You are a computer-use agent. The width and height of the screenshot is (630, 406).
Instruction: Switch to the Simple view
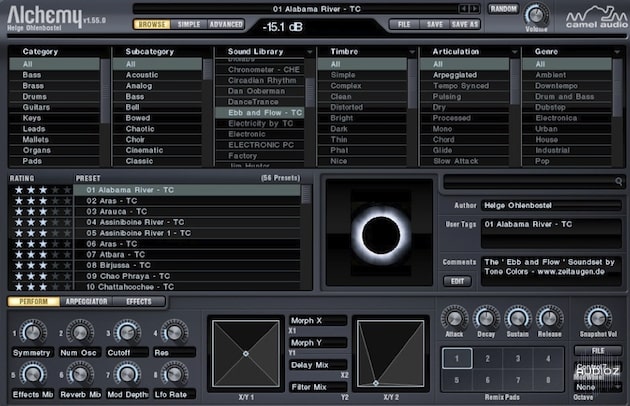189,24
